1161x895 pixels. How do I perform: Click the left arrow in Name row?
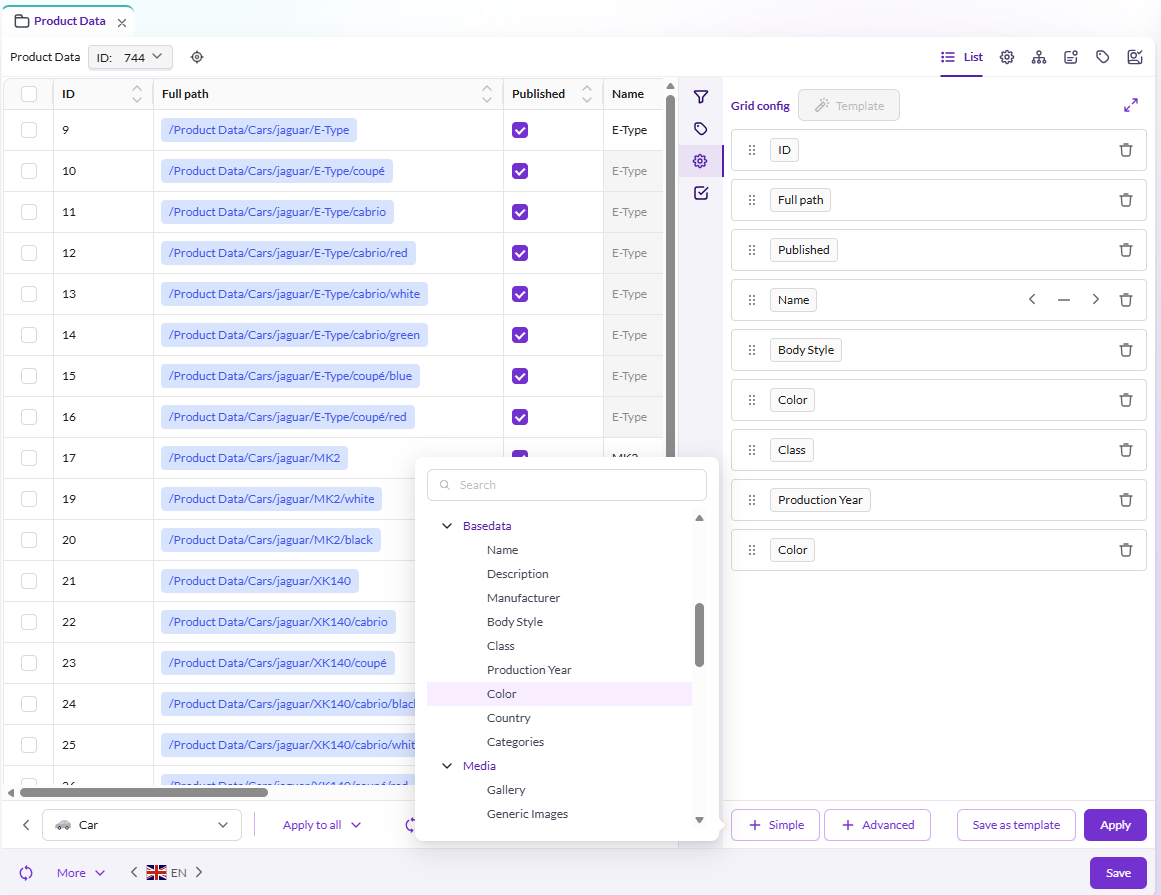click(1032, 300)
